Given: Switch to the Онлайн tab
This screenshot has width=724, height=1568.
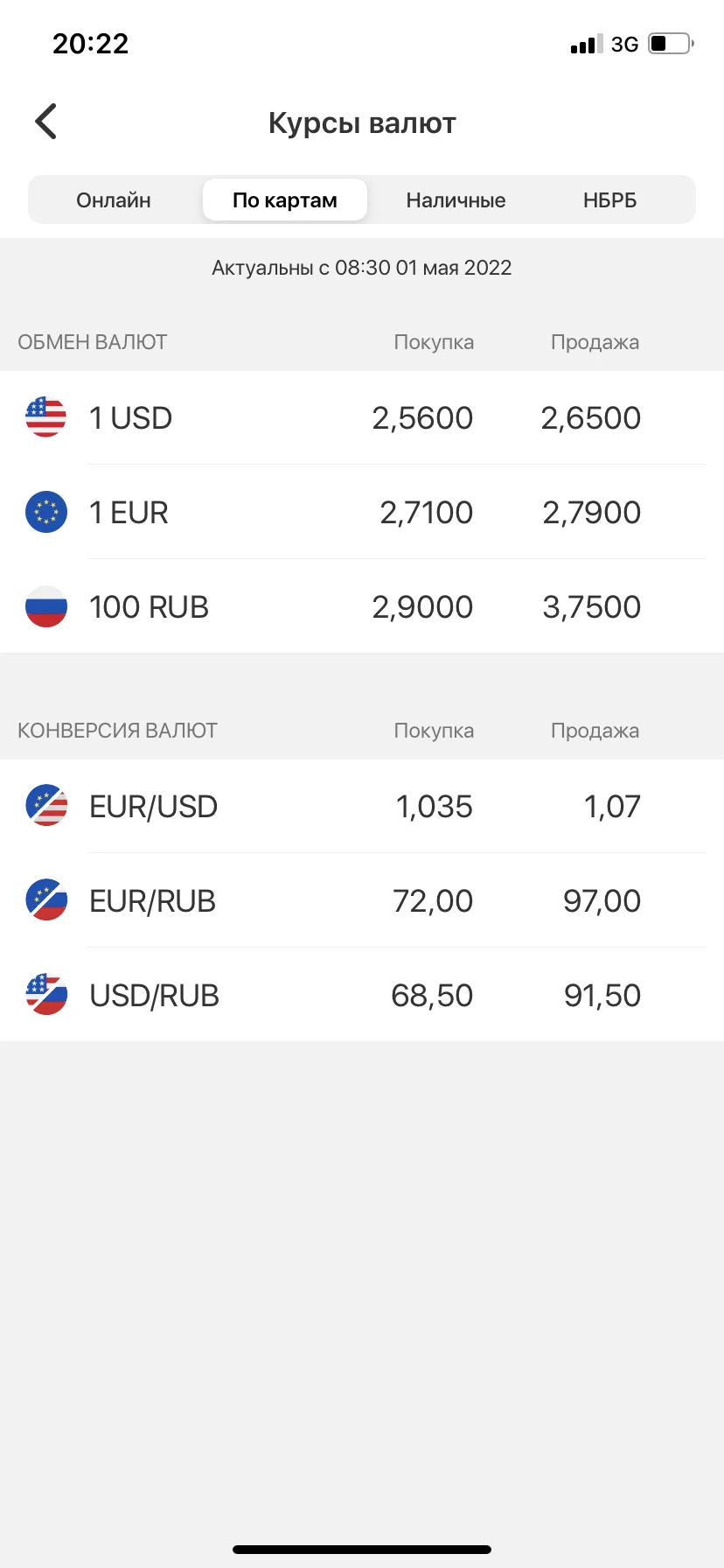Looking at the screenshot, I should (114, 200).
